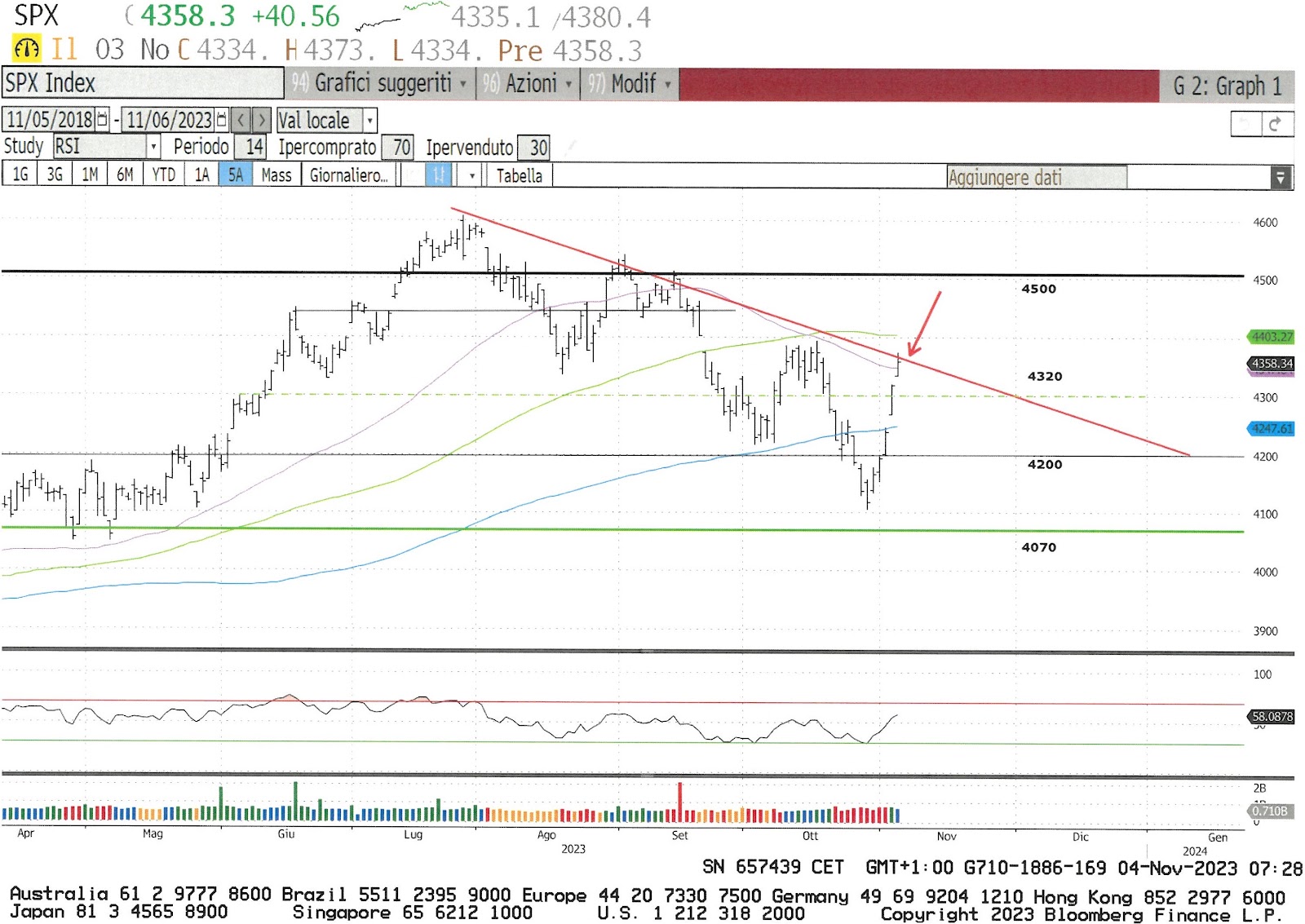Screen dimensions: 1305x924
Task: Click the 4600 price axis label
Action: coord(1265,223)
